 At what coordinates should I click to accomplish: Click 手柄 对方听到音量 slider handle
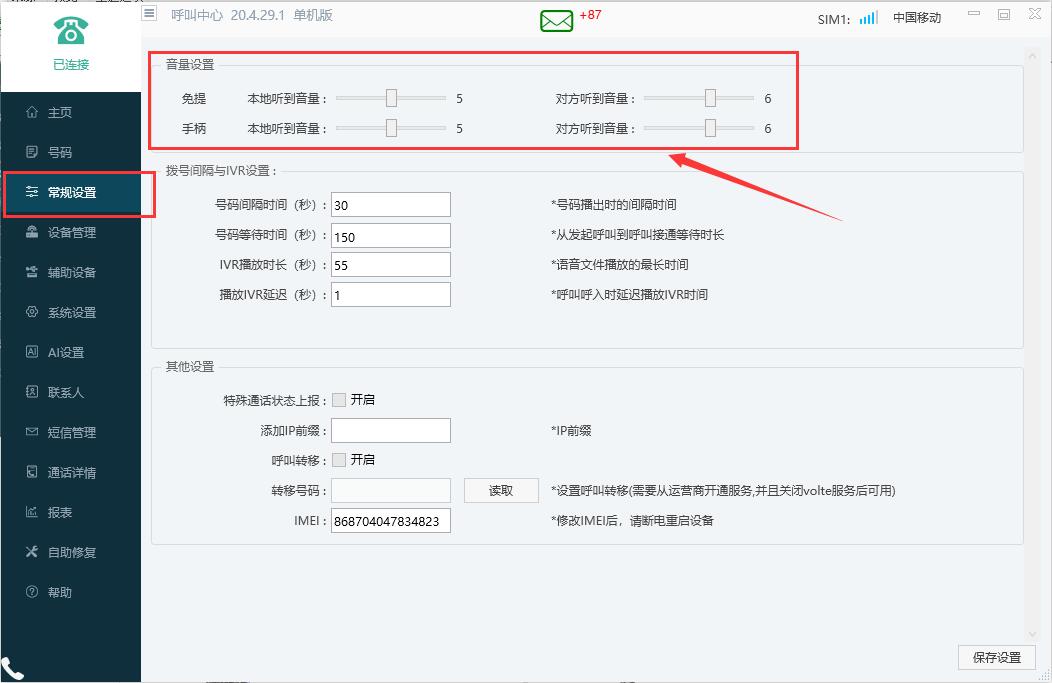[710, 127]
